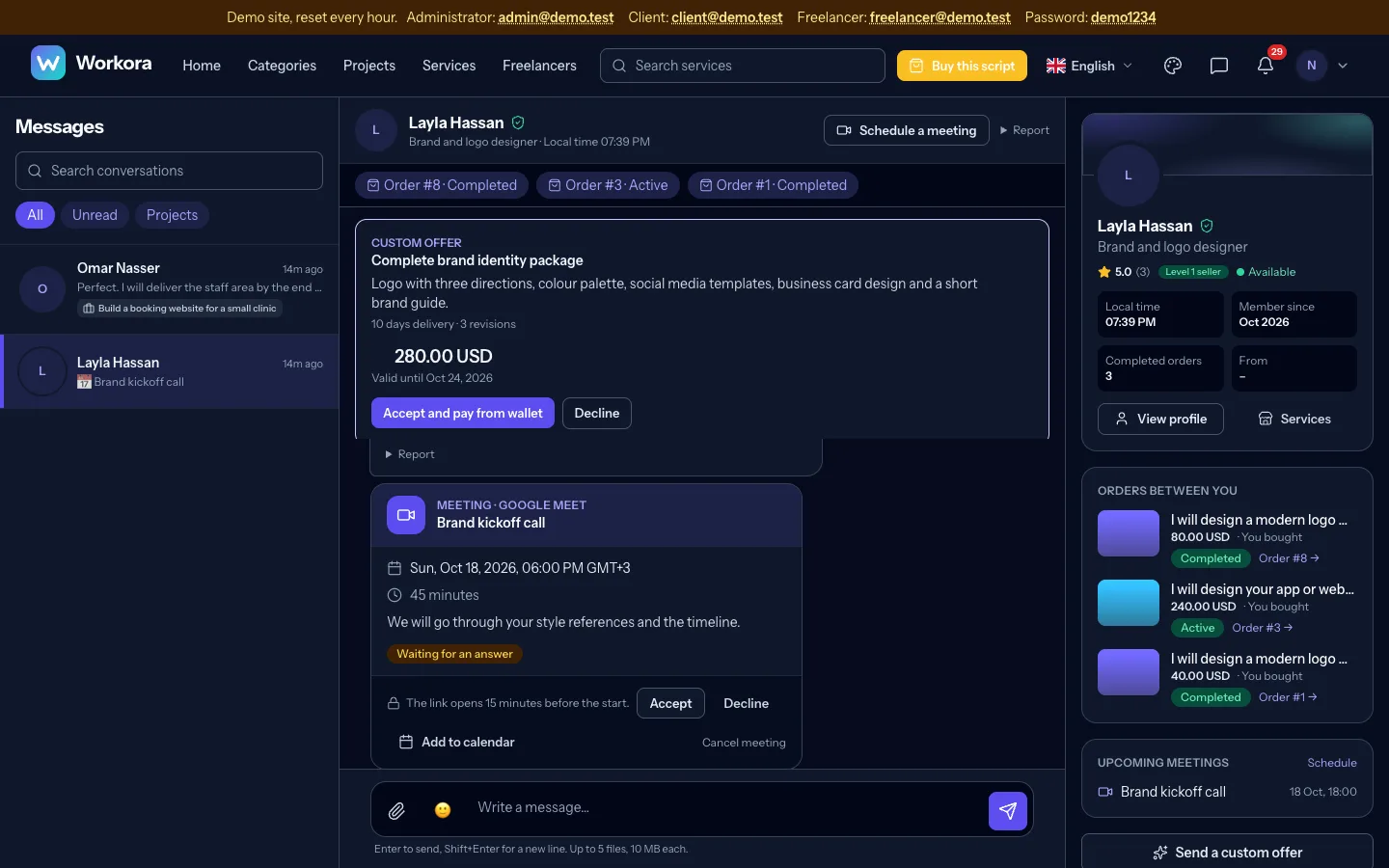Open the emoji picker icon
1389x868 pixels.
443,810
